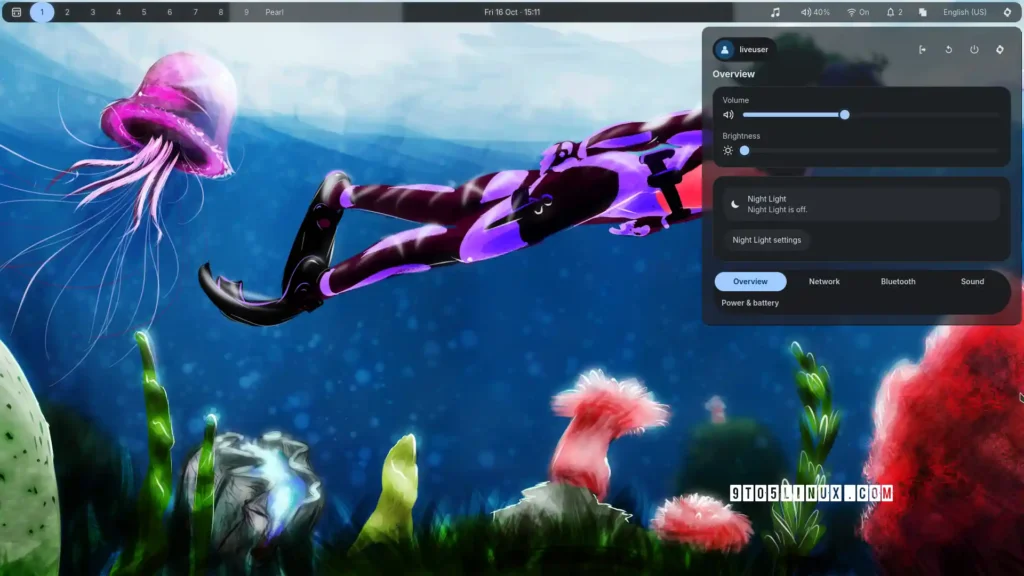Switch to workspace 7
Screen dimensions: 1024x576
[x=195, y=12]
